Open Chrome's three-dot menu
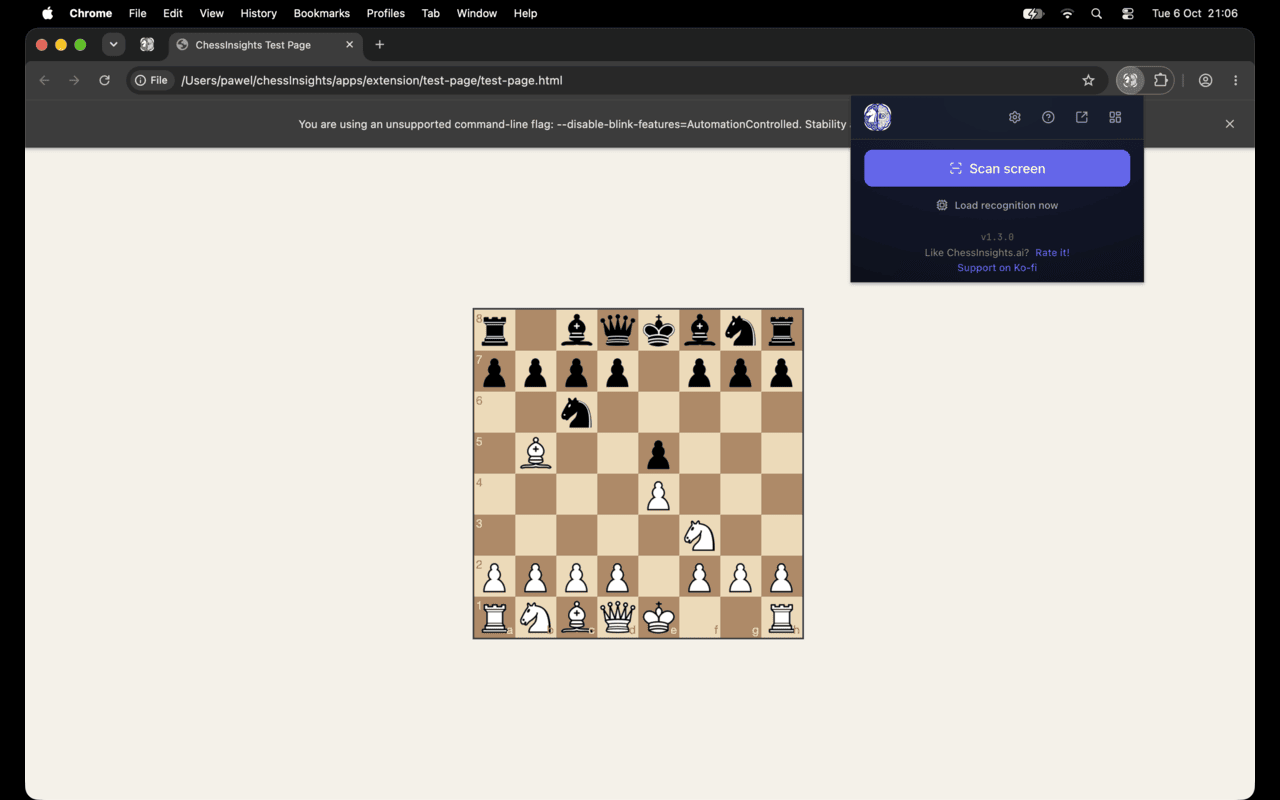Screen dimensions: 1280x800 point(1236,80)
